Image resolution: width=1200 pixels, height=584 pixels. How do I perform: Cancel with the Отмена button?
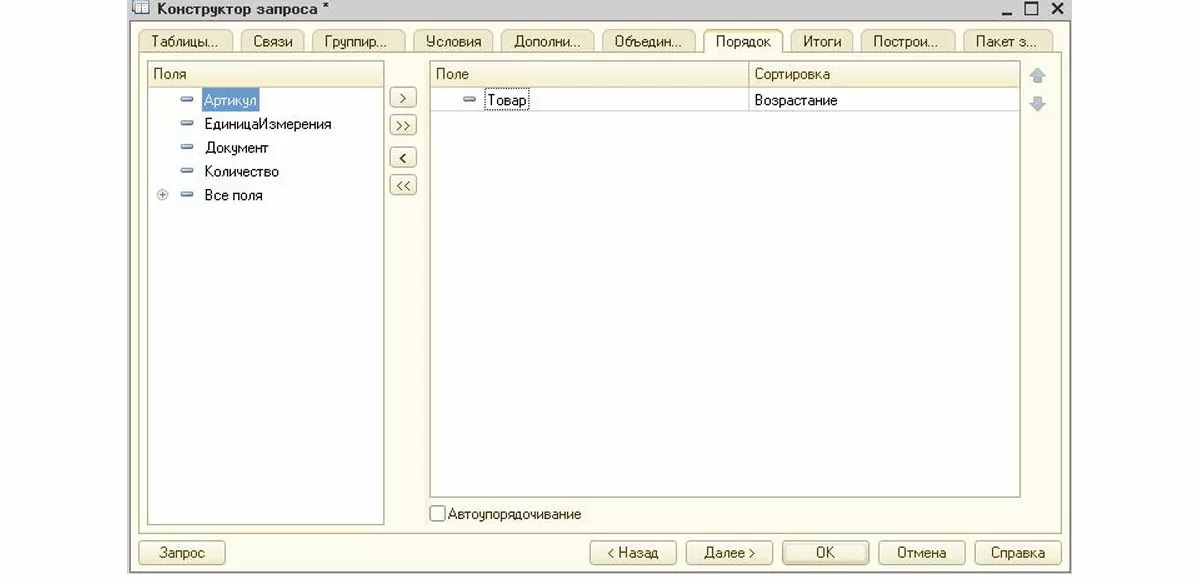point(921,553)
